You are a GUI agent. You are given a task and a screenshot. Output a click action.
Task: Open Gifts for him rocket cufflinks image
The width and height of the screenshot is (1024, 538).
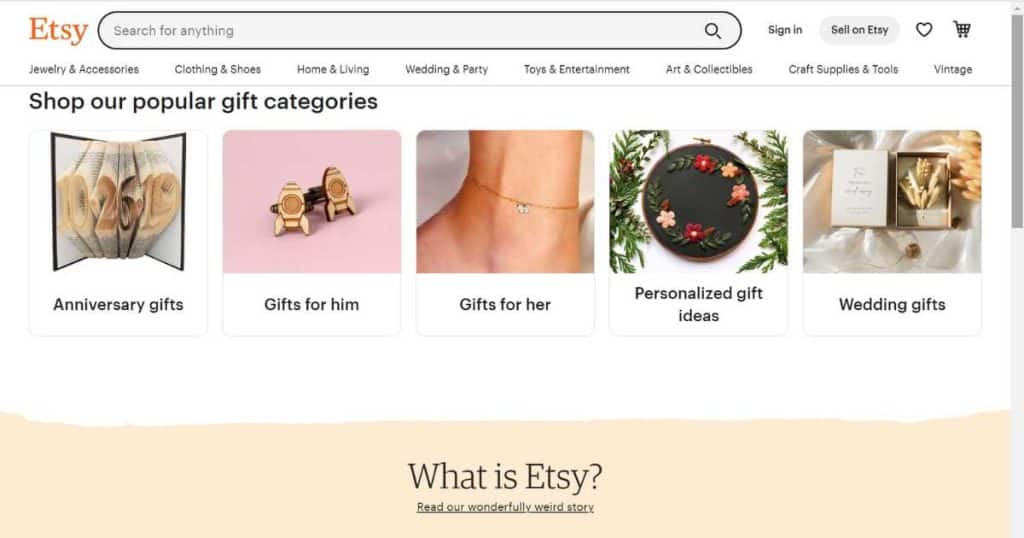point(312,201)
